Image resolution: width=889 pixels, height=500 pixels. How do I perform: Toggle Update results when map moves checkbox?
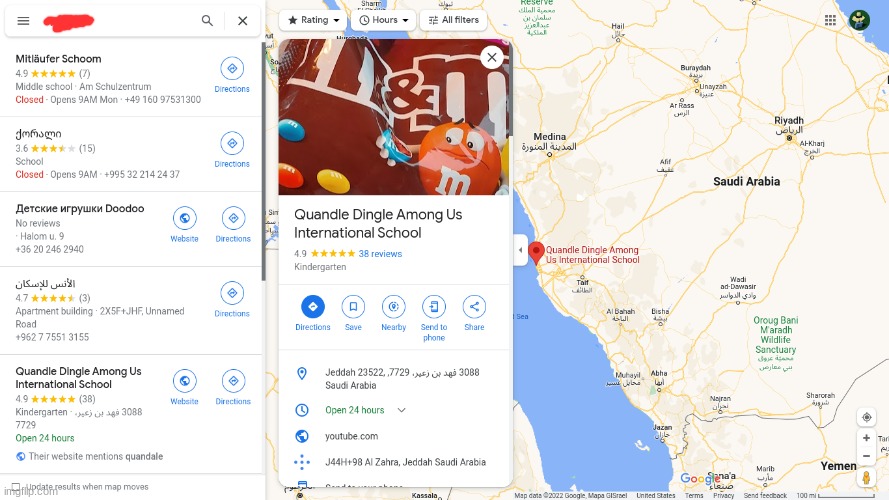(x=16, y=487)
